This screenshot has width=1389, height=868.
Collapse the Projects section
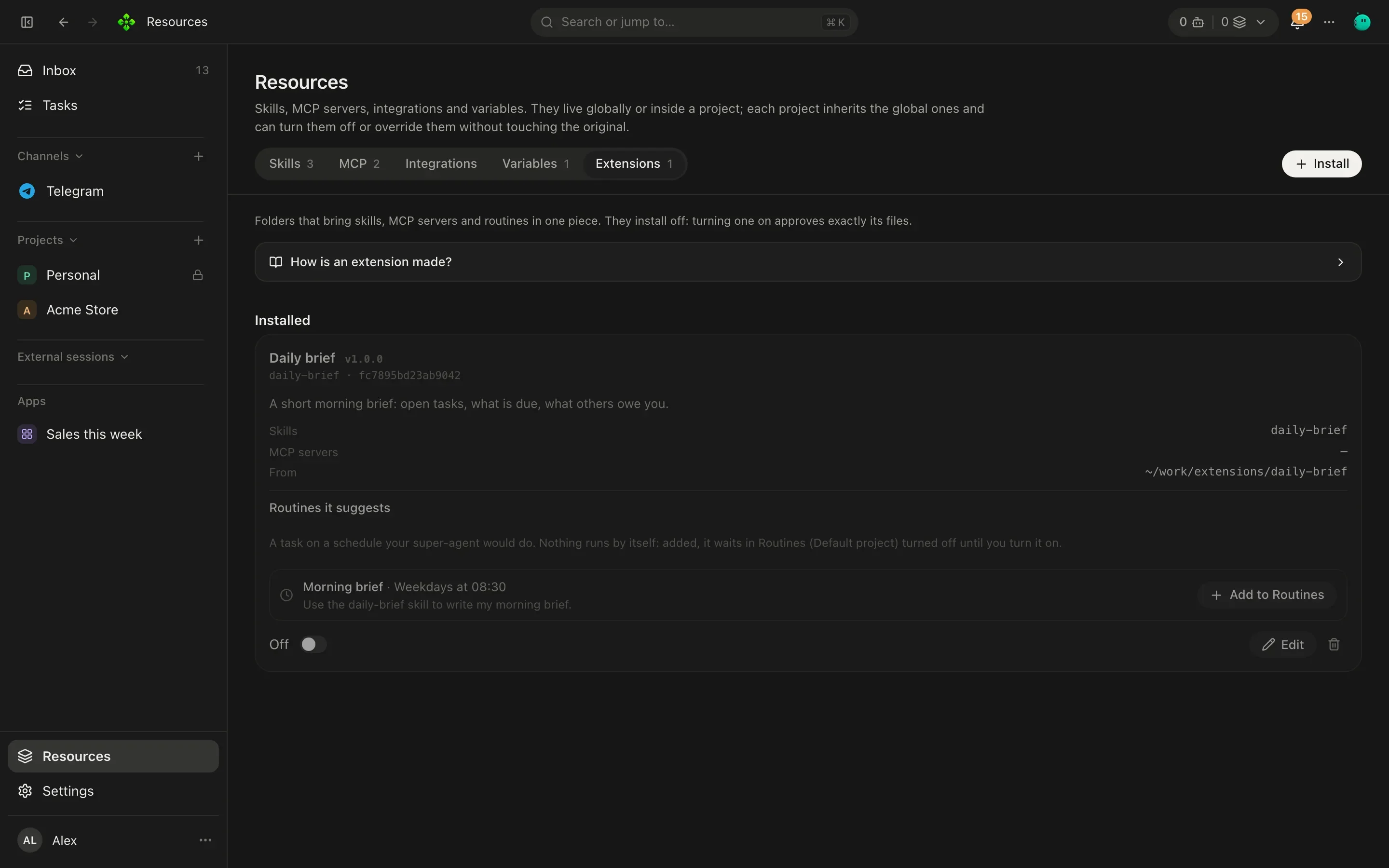tap(47, 240)
